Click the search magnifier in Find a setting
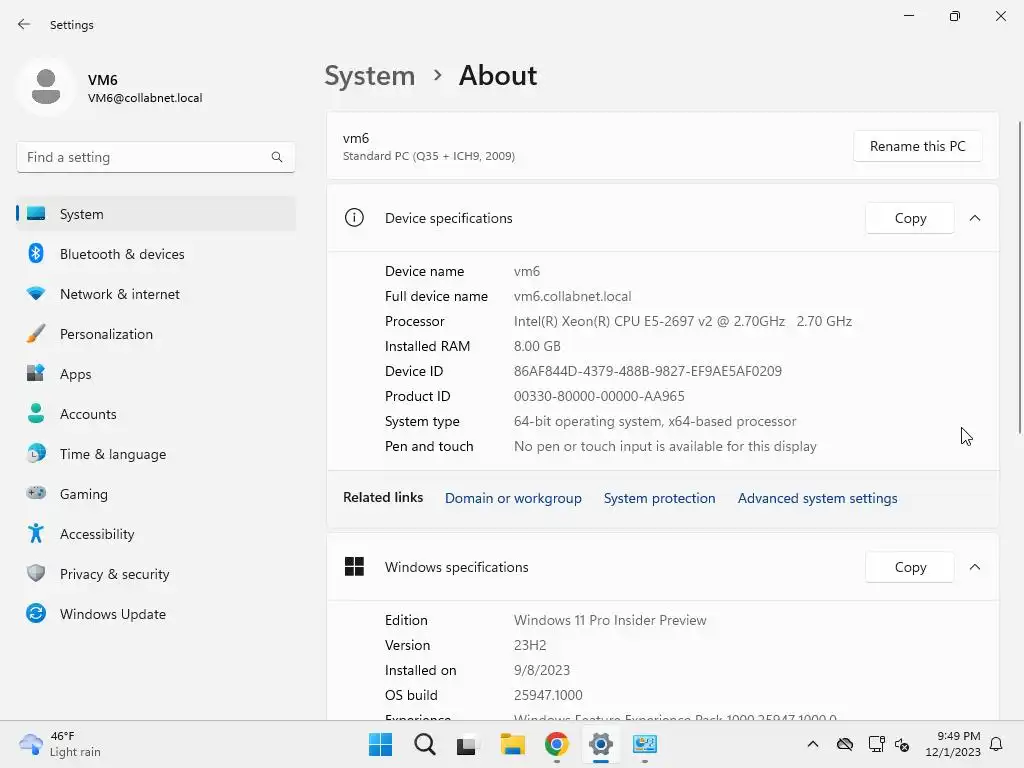This screenshot has width=1024, height=768. 277,157
